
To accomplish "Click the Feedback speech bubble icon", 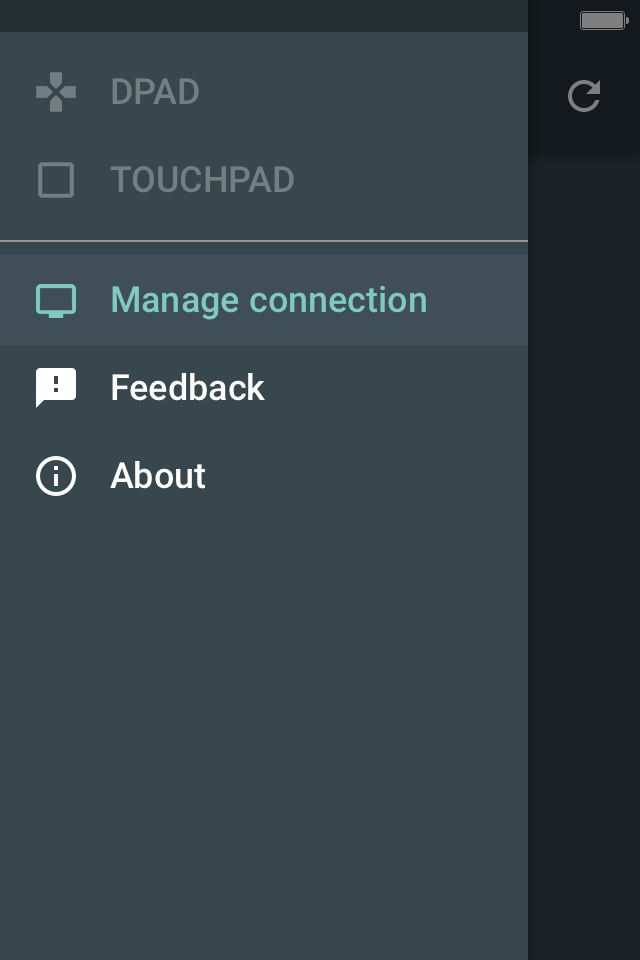I will tap(56, 388).
